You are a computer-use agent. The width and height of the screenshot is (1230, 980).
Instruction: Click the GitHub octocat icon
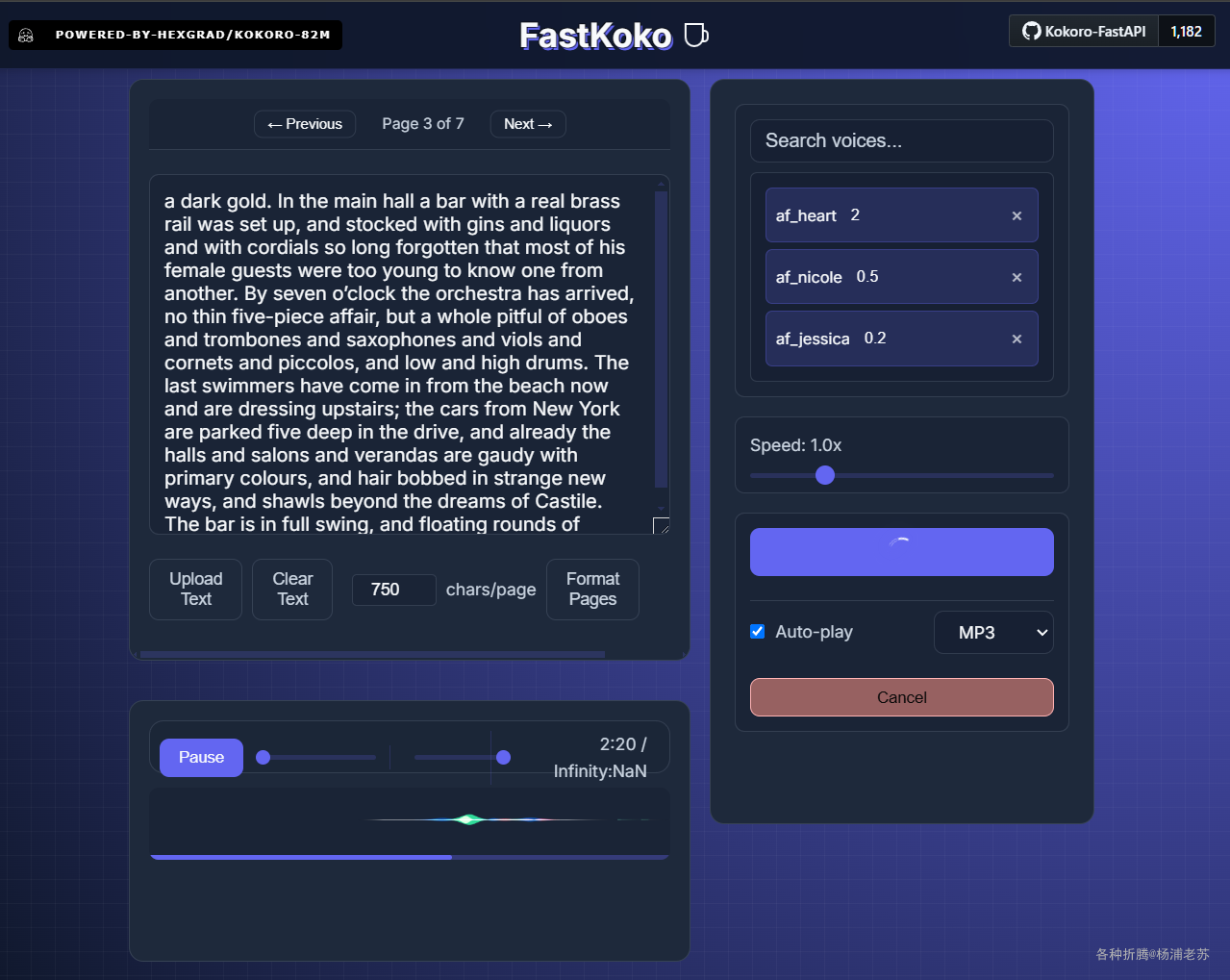click(x=1031, y=31)
